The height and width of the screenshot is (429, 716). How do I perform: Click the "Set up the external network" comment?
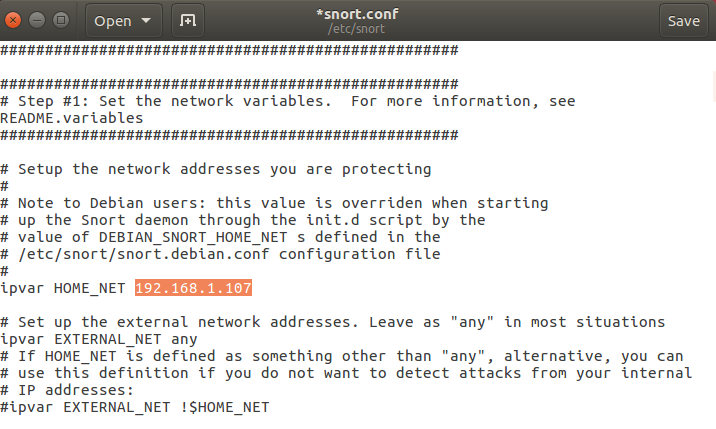tap(150, 322)
